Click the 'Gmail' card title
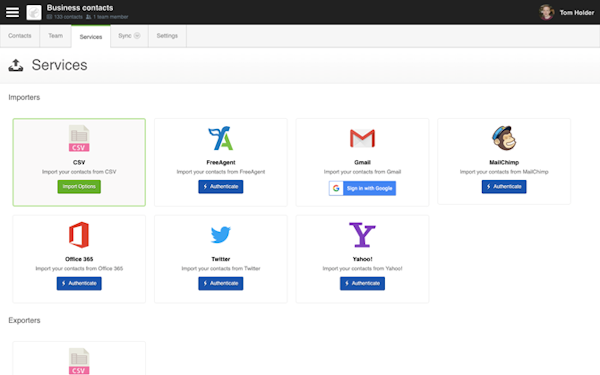600x375 pixels. coord(362,162)
